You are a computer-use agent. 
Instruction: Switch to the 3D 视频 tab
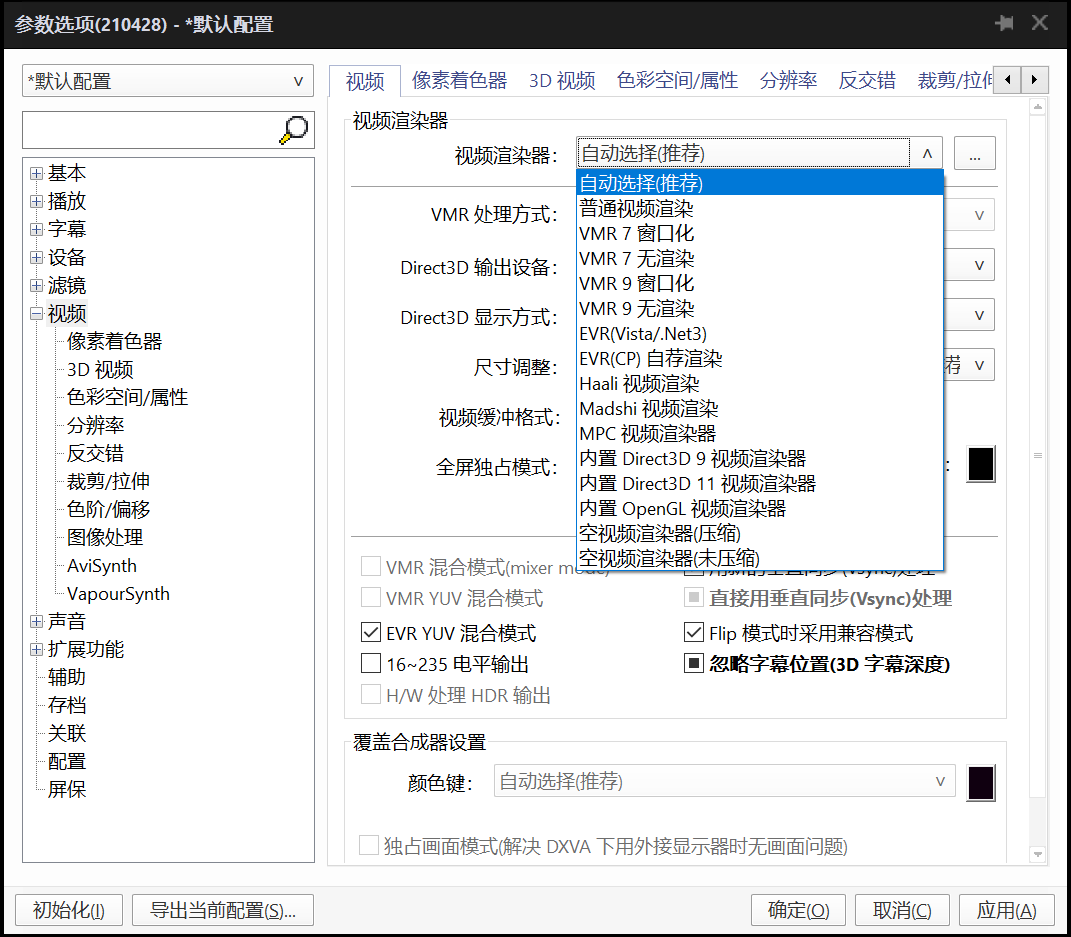(562, 81)
